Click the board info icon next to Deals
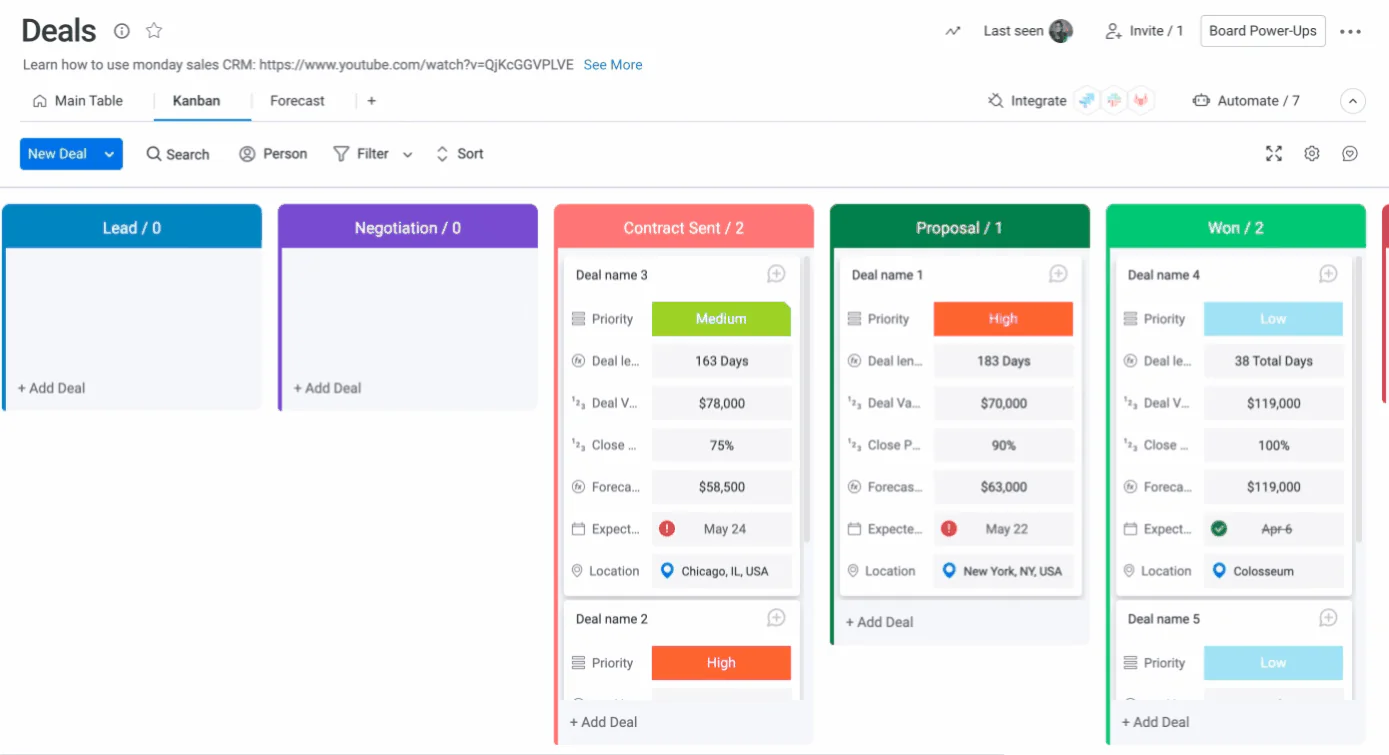The height and width of the screenshot is (755, 1389). click(122, 31)
